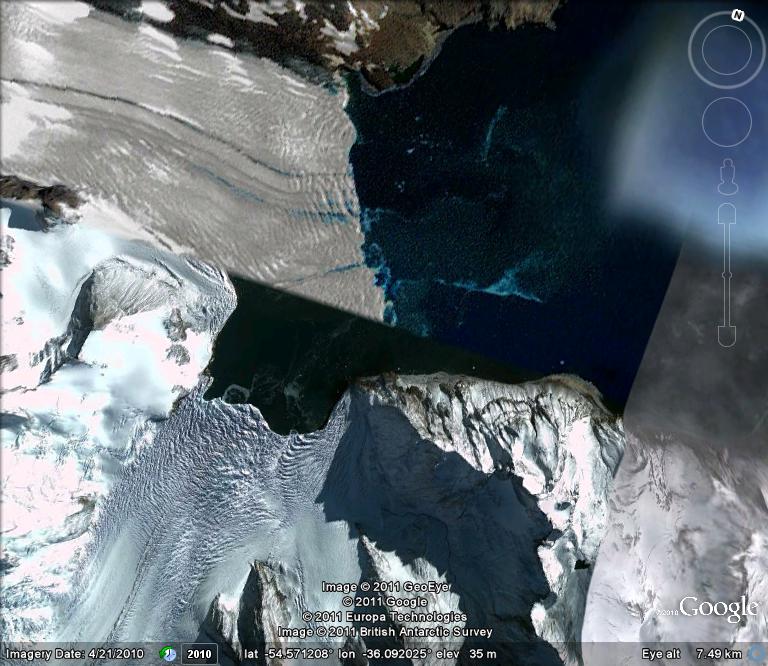
Task: Click the Move joystick circle
Action: point(726,123)
